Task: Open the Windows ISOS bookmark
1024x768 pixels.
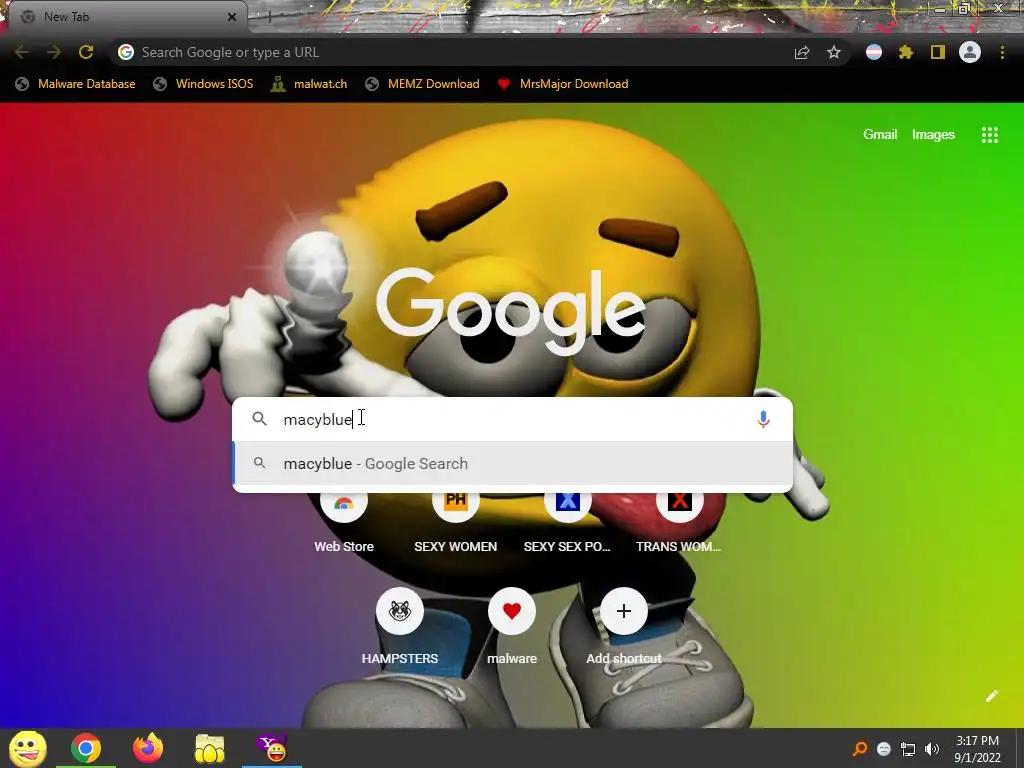Action: click(203, 84)
